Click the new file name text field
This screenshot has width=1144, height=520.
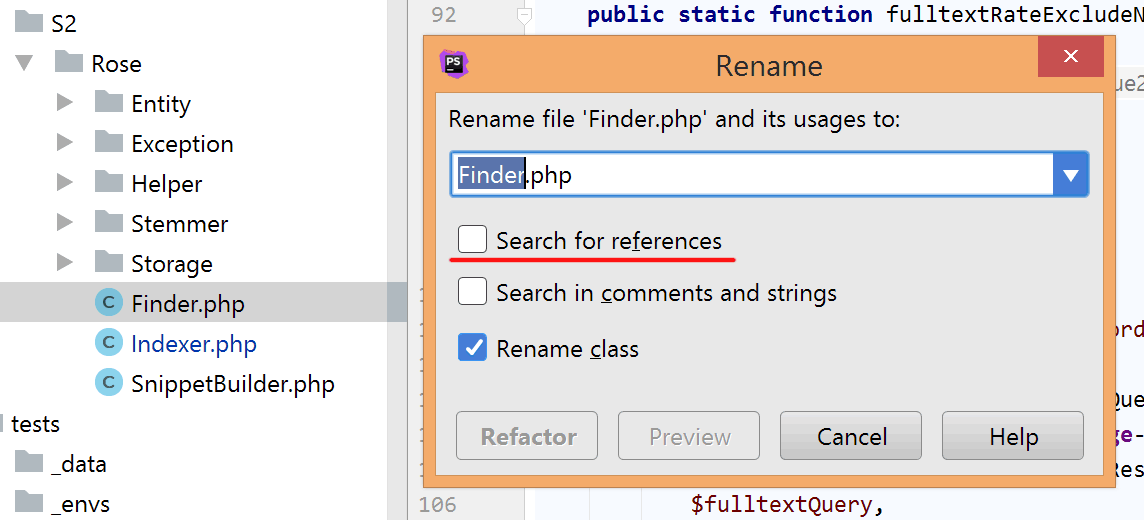(x=750, y=175)
